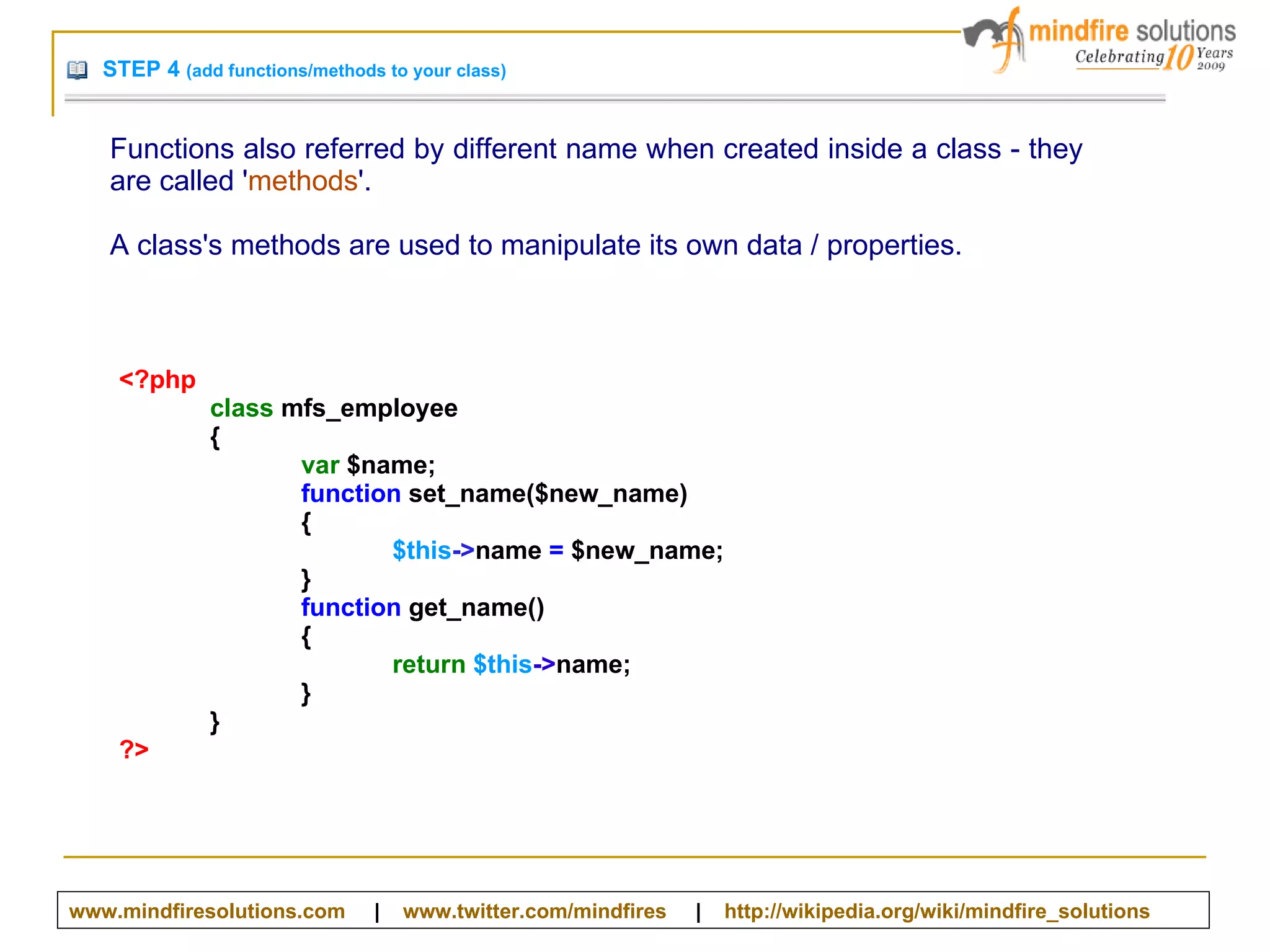
Task: Click the book icon beside STEP 4
Action: point(78,69)
